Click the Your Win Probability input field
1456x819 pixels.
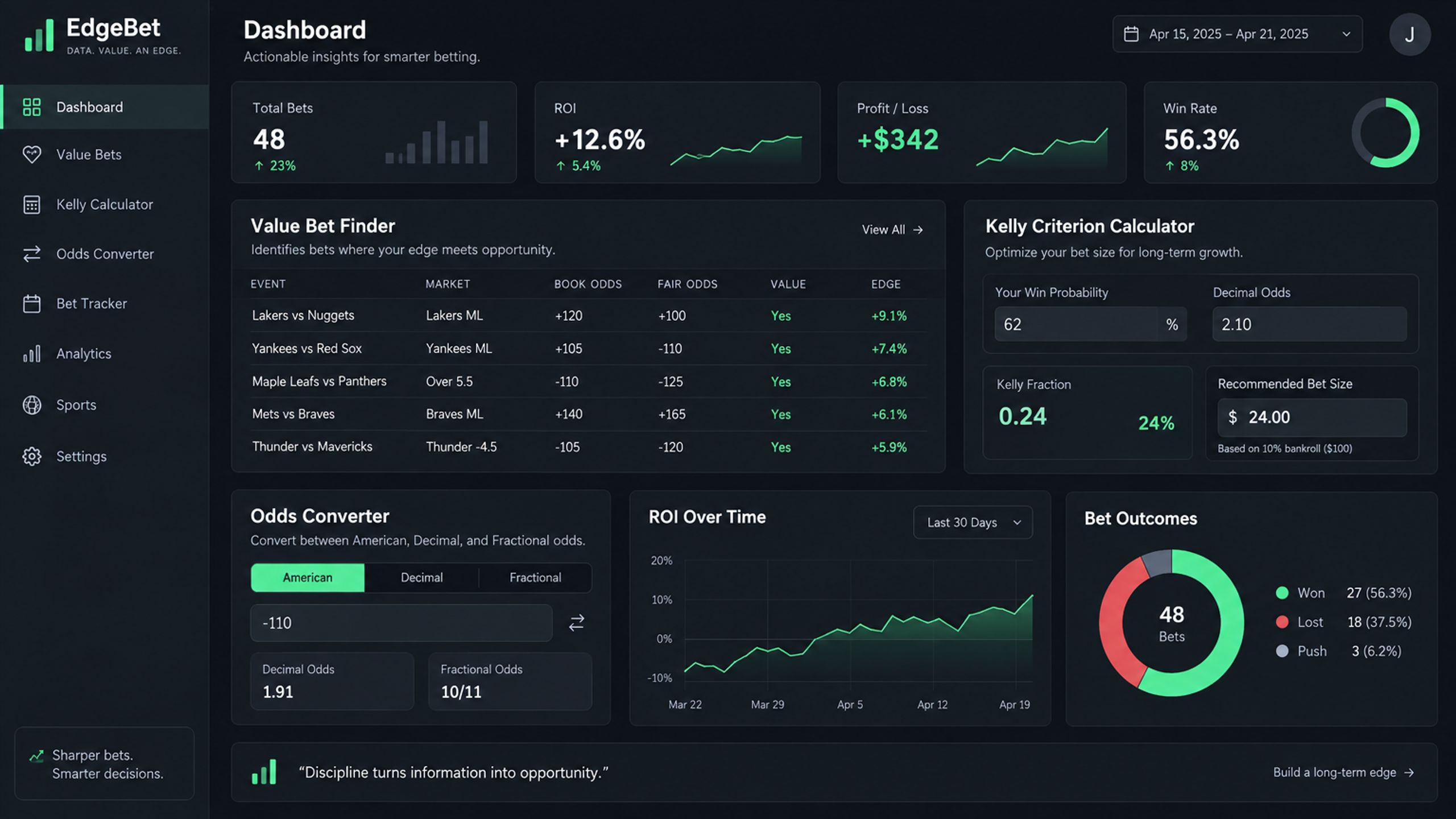coord(1090,324)
